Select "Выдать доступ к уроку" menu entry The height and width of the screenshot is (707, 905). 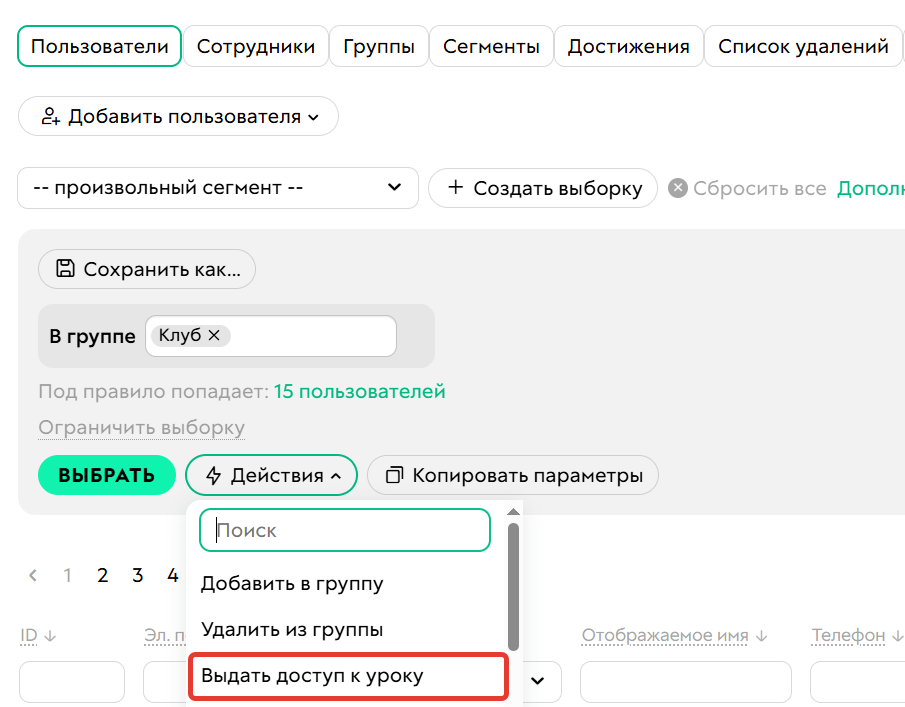[x=310, y=676]
